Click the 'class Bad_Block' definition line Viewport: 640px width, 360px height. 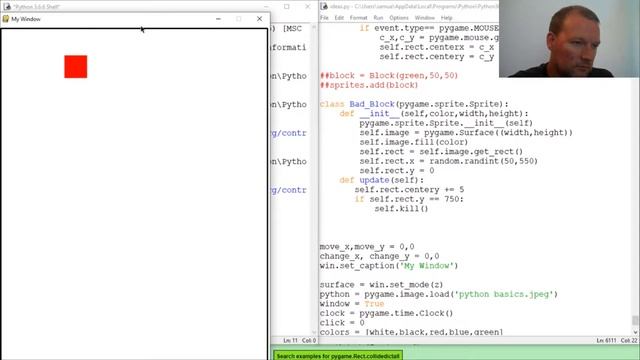click(x=414, y=104)
